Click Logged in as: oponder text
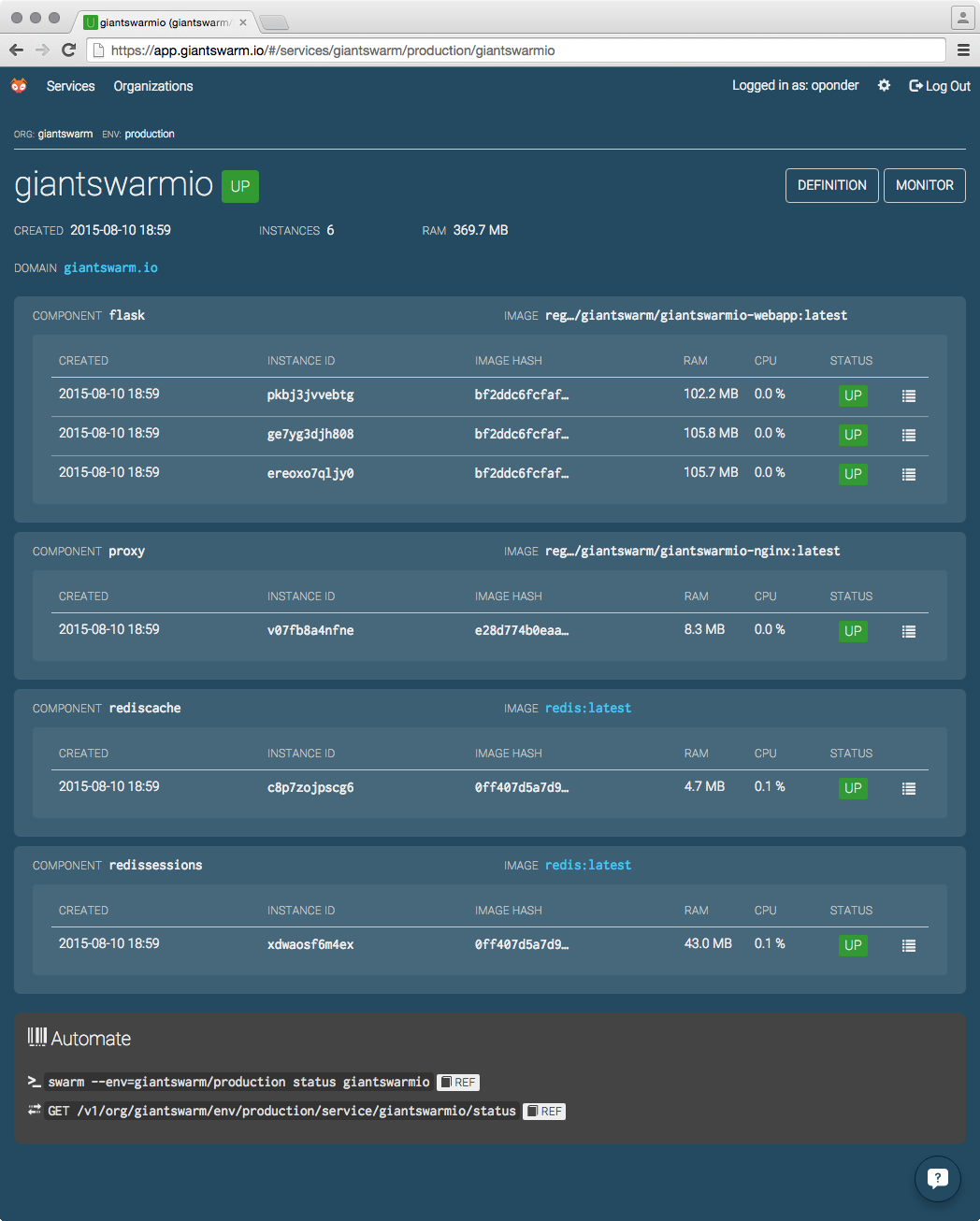The image size is (980, 1221). [x=796, y=85]
